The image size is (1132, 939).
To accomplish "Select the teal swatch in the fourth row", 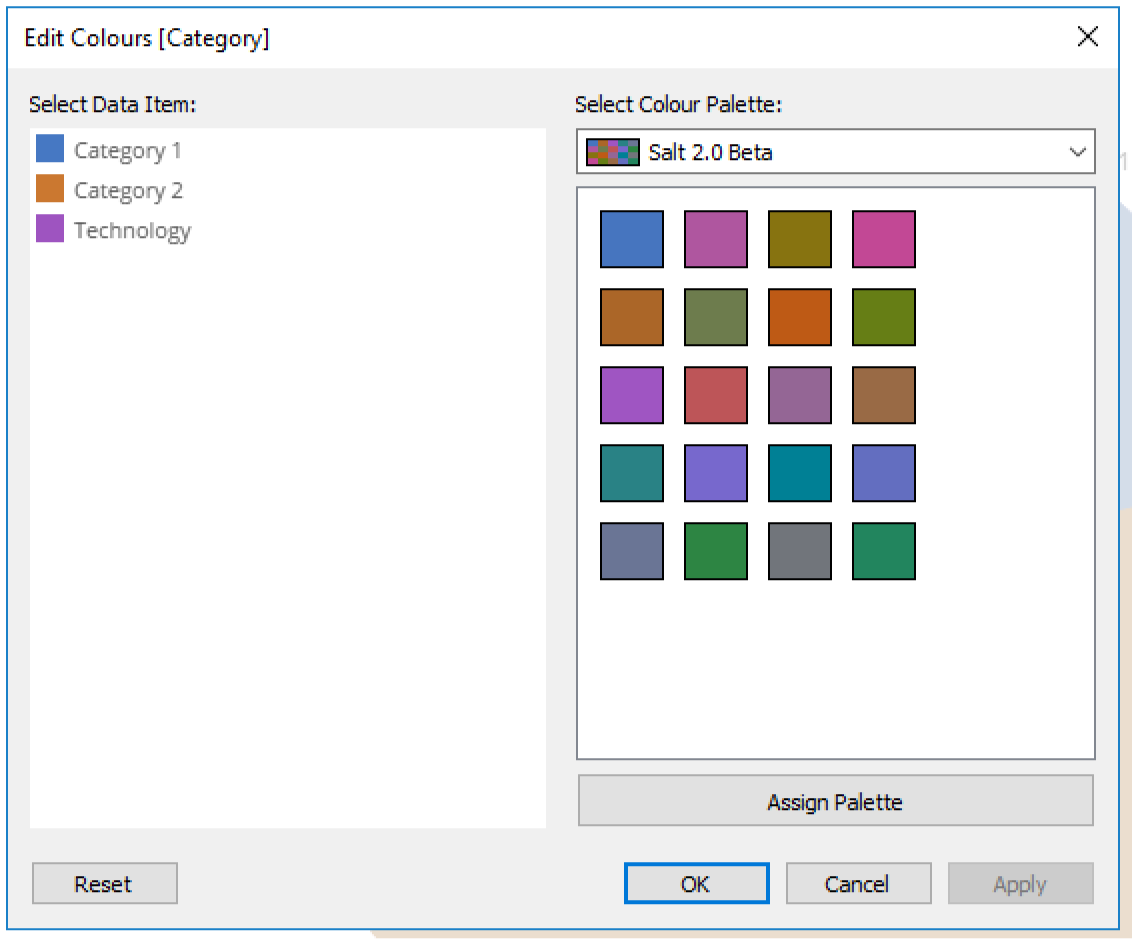I will click(631, 473).
